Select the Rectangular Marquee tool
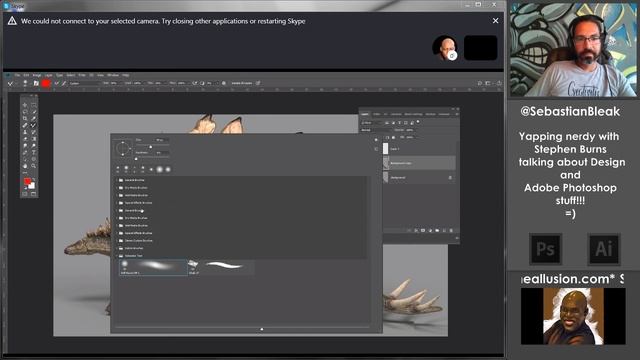Viewport: 640px width, 360px height. point(33,105)
